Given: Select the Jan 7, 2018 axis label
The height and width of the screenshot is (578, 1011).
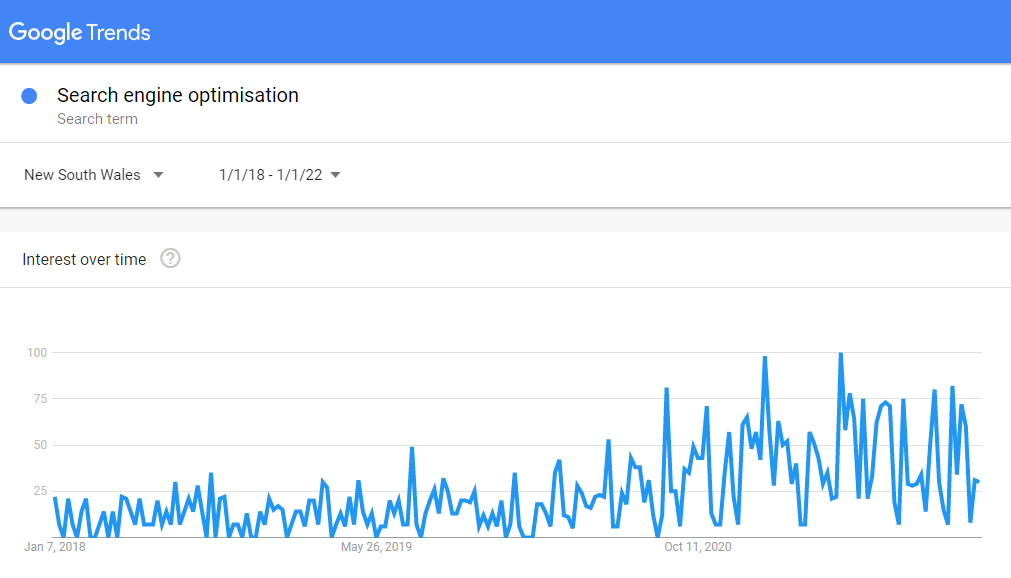Looking at the screenshot, I should (55, 547).
